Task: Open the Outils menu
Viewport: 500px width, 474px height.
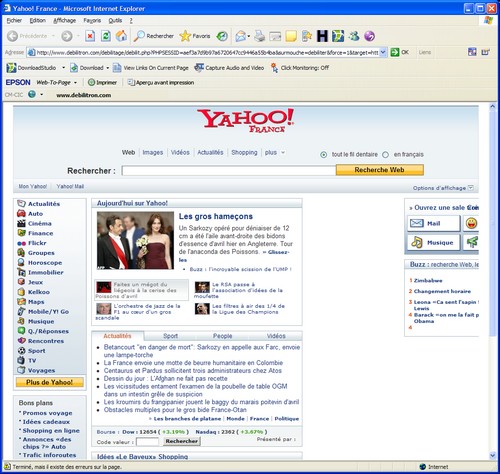Action: point(115,21)
